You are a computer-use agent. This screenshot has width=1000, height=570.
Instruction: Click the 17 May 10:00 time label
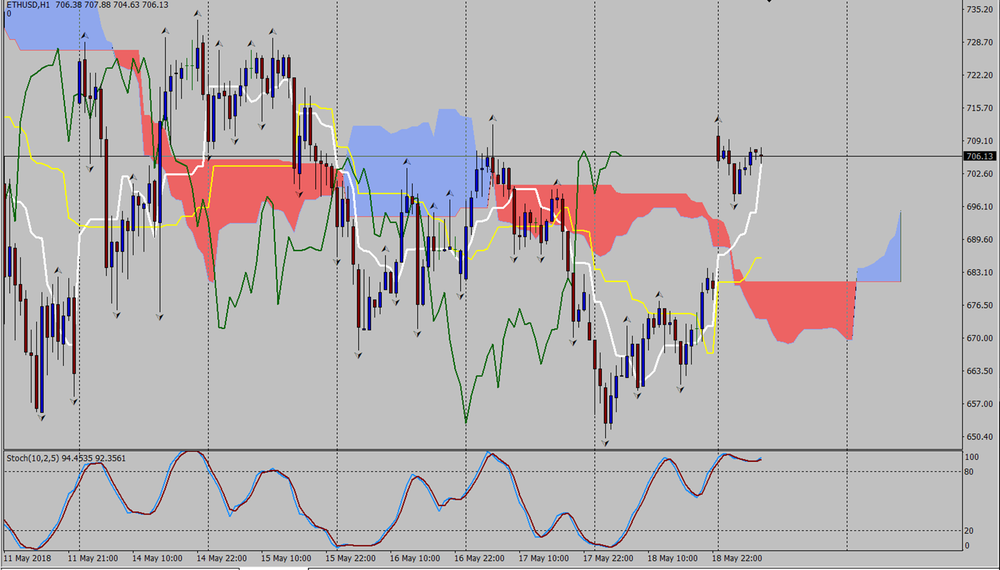(543, 558)
